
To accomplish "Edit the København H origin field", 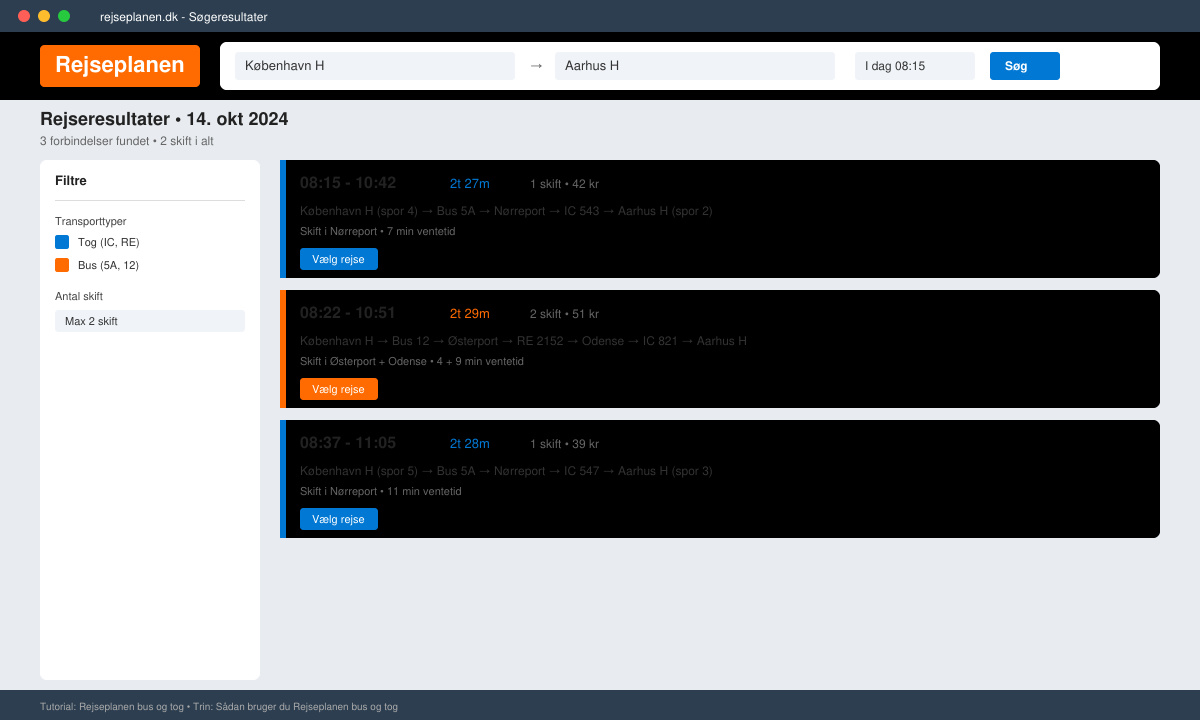I will [x=375, y=66].
